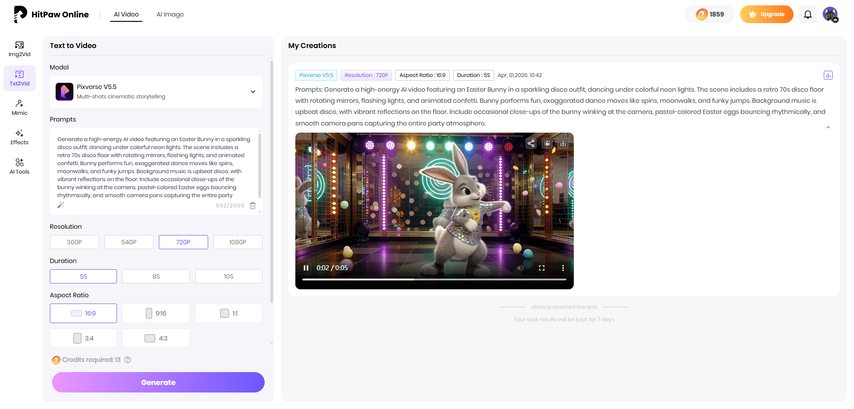Open the user profile avatar
Screen dimensions: 854x409
tap(830, 15)
